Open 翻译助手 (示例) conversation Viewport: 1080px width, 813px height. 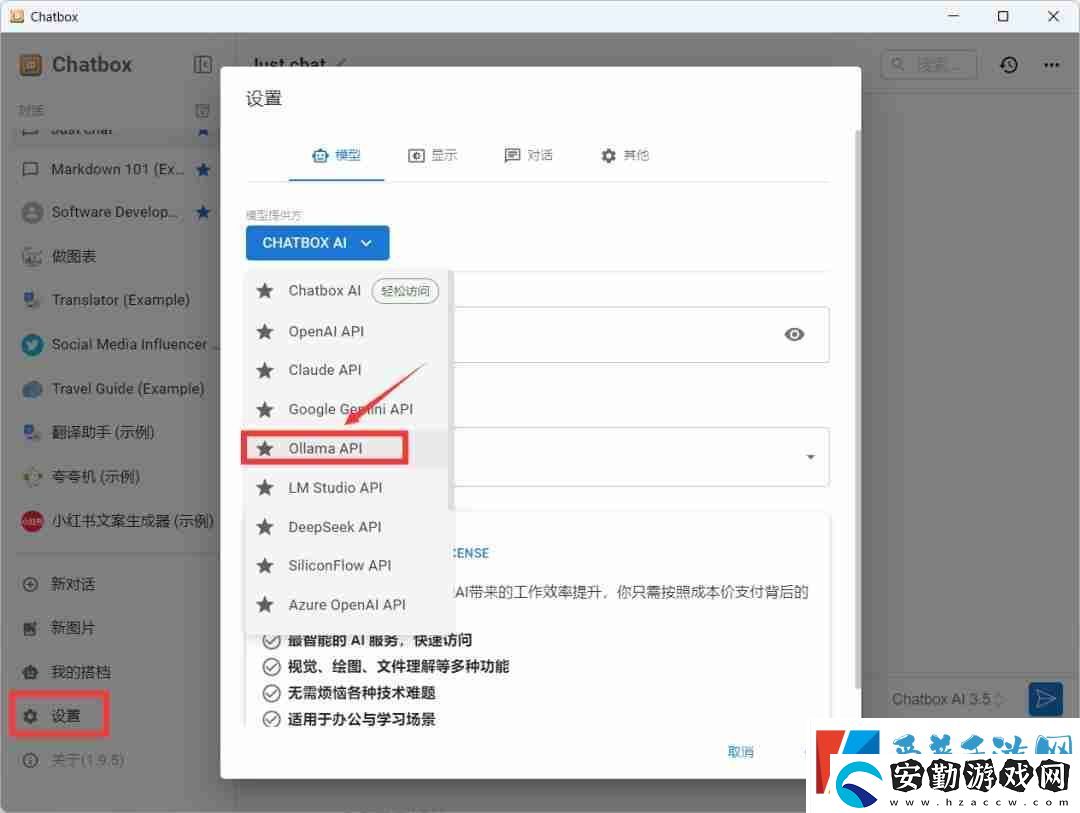coord(116,432)
